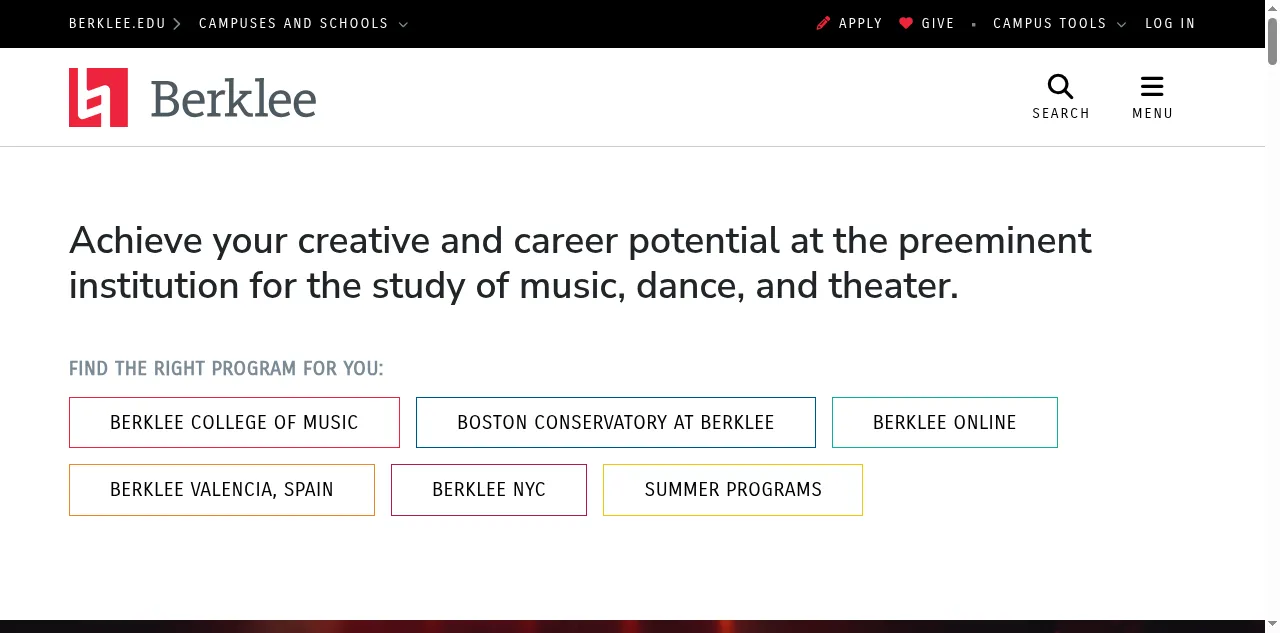This screenshot has width=1280, height=633.
Task: Open the Berklee NYC button
Action: coord(489,490)
